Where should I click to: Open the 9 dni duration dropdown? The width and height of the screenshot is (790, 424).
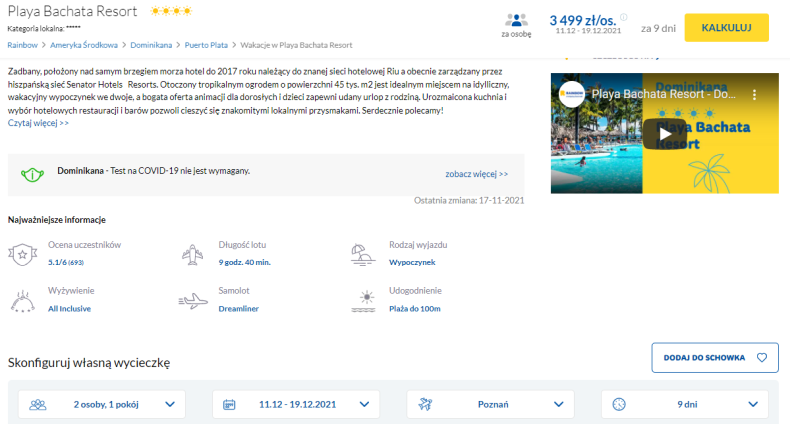(685, 404)
